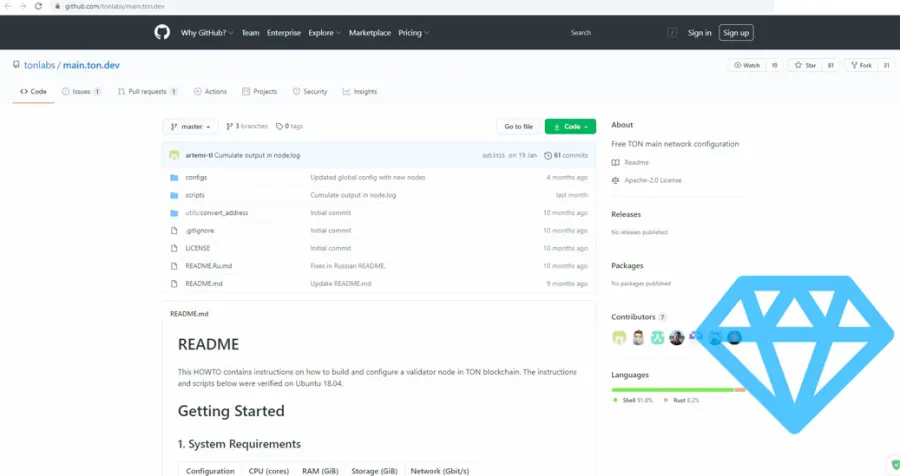900x476 pixels.
Task: Click the README.Ru.md file icon
Action: click(174, 266)
